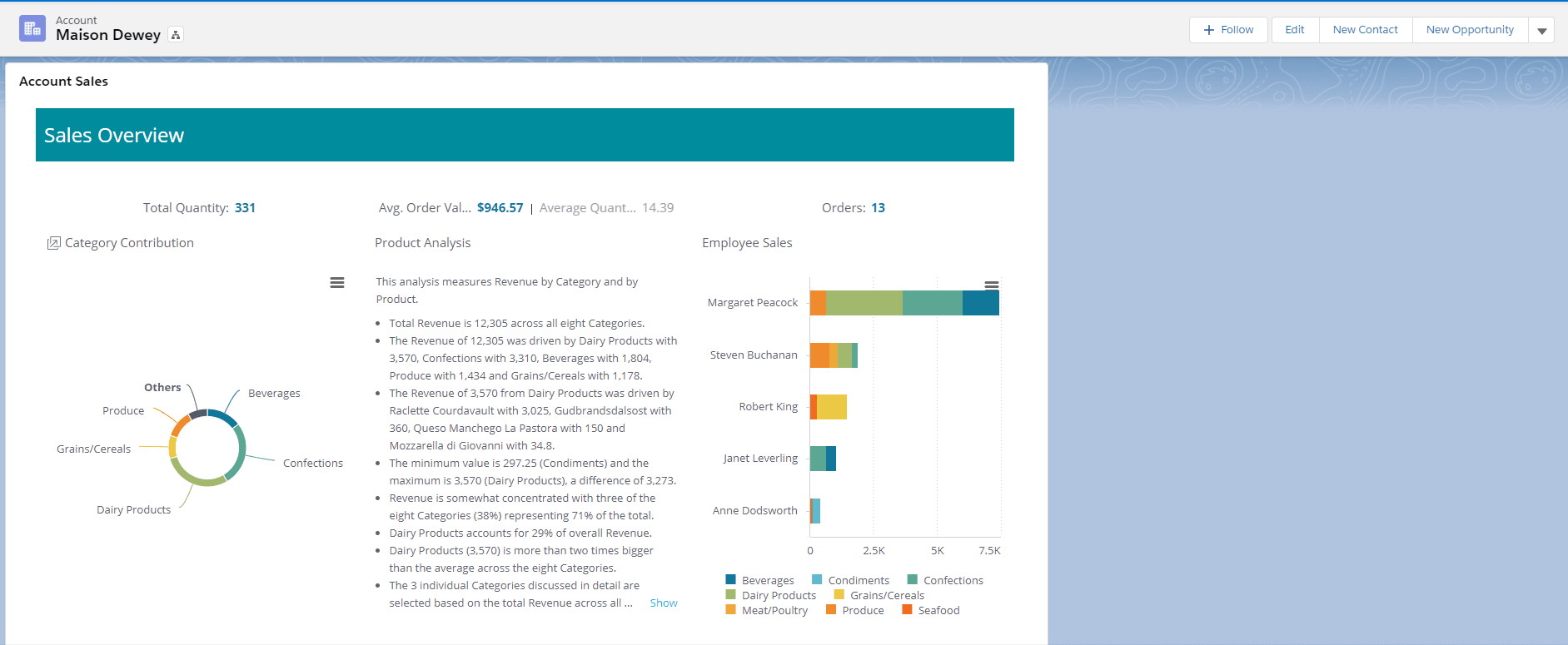The height and width of the screenshot is (645, 1568).
Task: Select Margaret Peacock's Confections bar segment
Action: tap(933, 303)
